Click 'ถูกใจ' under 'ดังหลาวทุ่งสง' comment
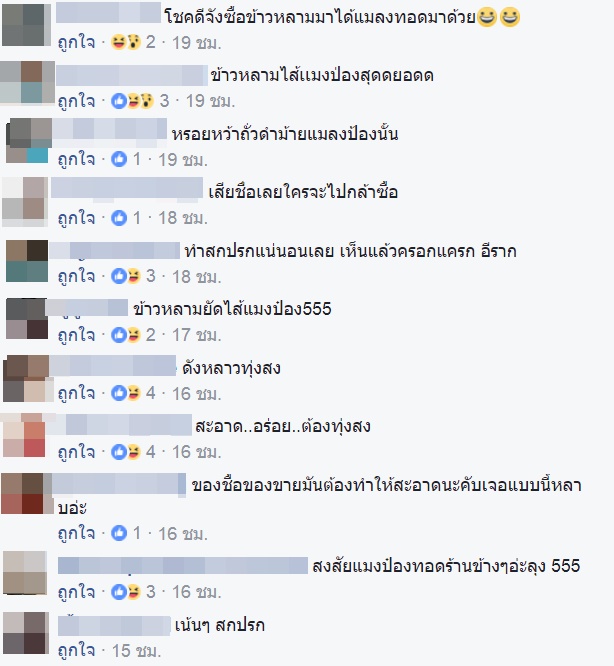 pos(76,393)
